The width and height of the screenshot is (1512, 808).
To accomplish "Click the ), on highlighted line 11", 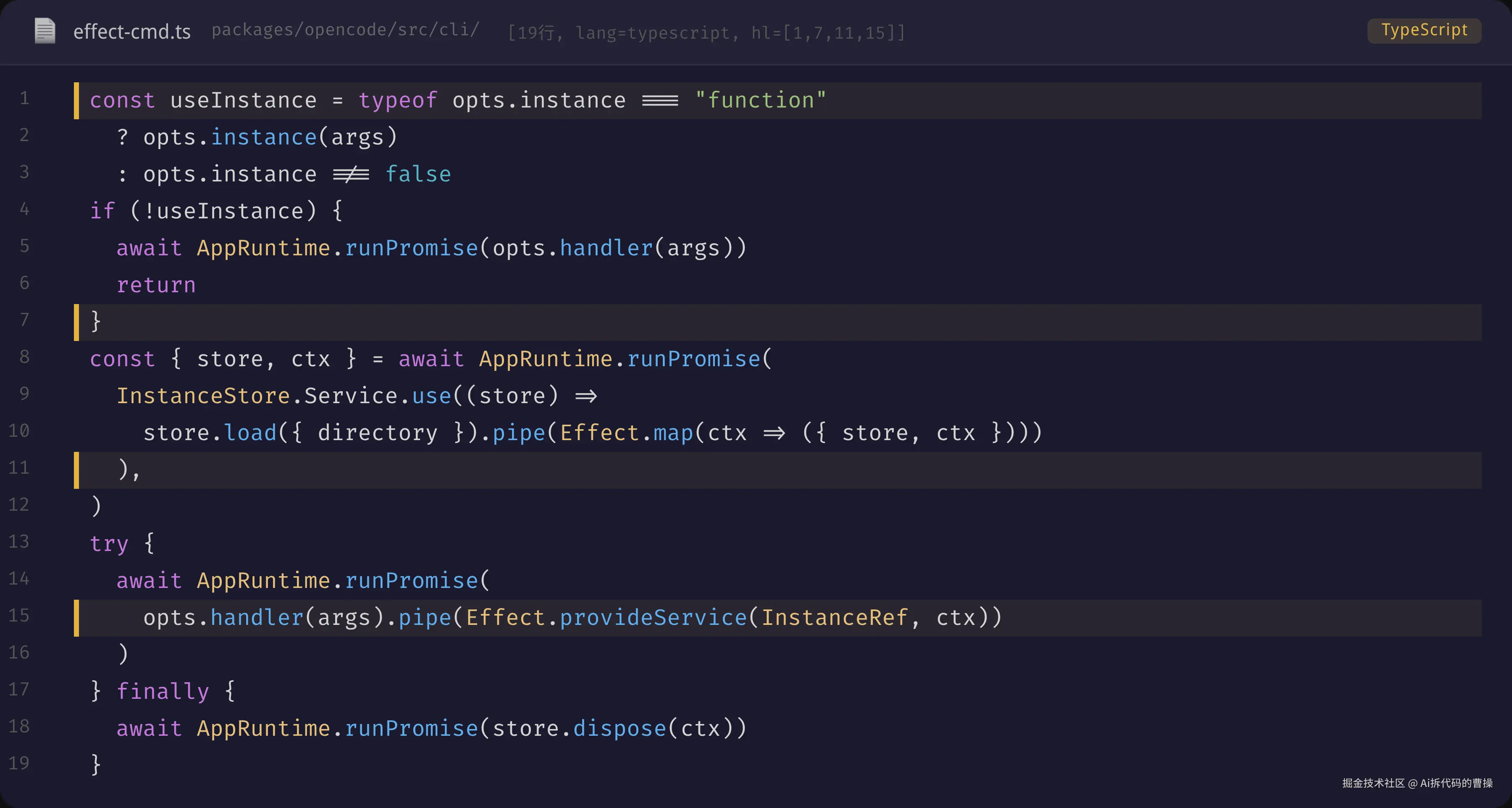I will [x=129, y=470].
